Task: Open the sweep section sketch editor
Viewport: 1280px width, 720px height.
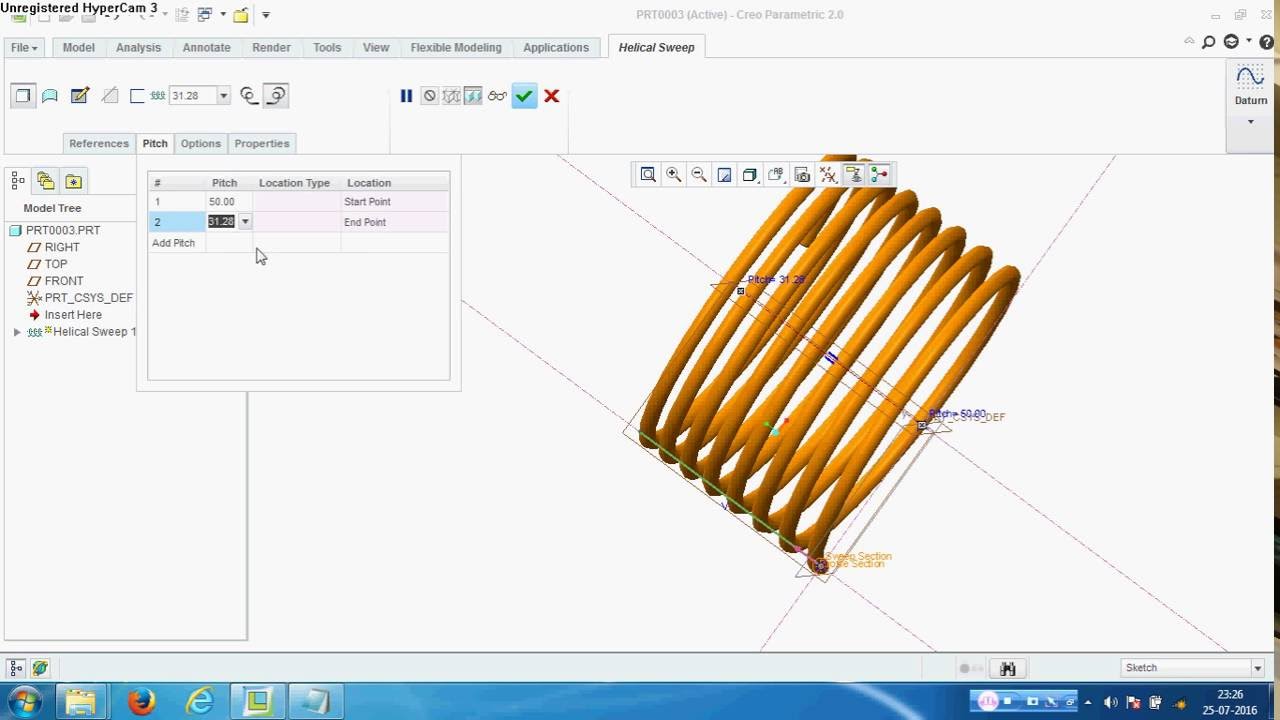Action: pos(80,96)
